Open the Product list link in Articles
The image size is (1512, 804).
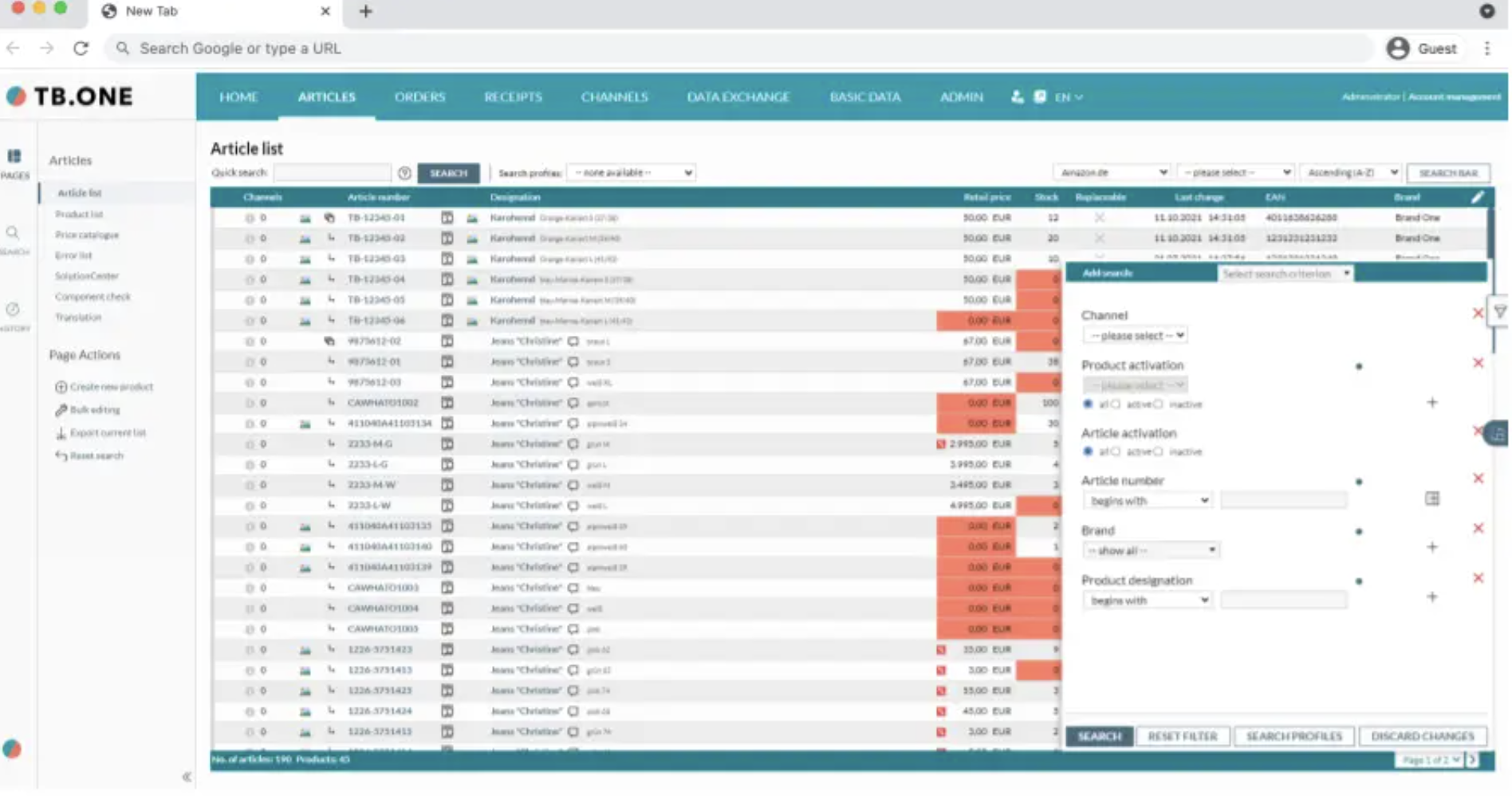[79, 214]
